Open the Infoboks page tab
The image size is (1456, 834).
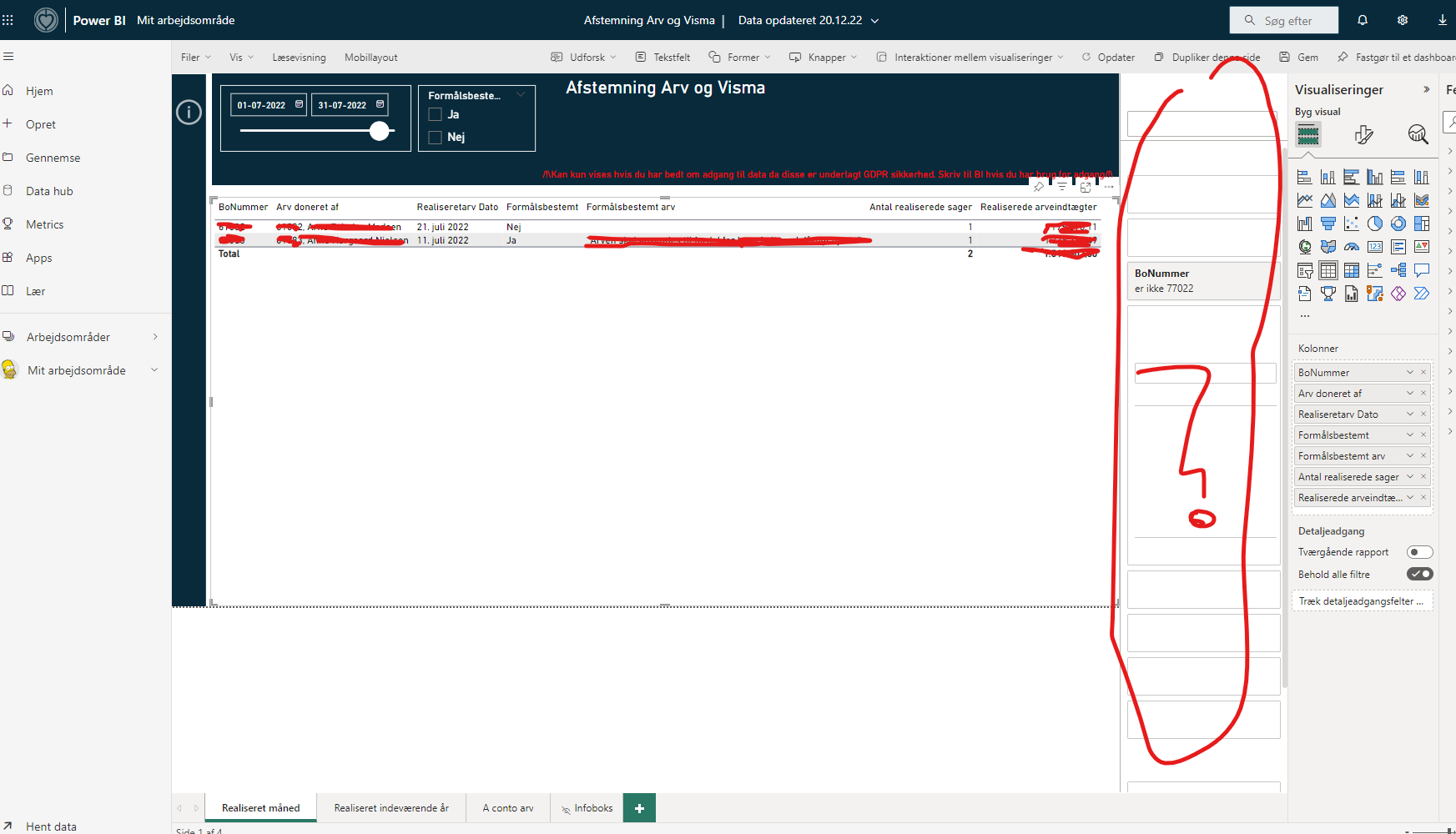tap(587, 808)
